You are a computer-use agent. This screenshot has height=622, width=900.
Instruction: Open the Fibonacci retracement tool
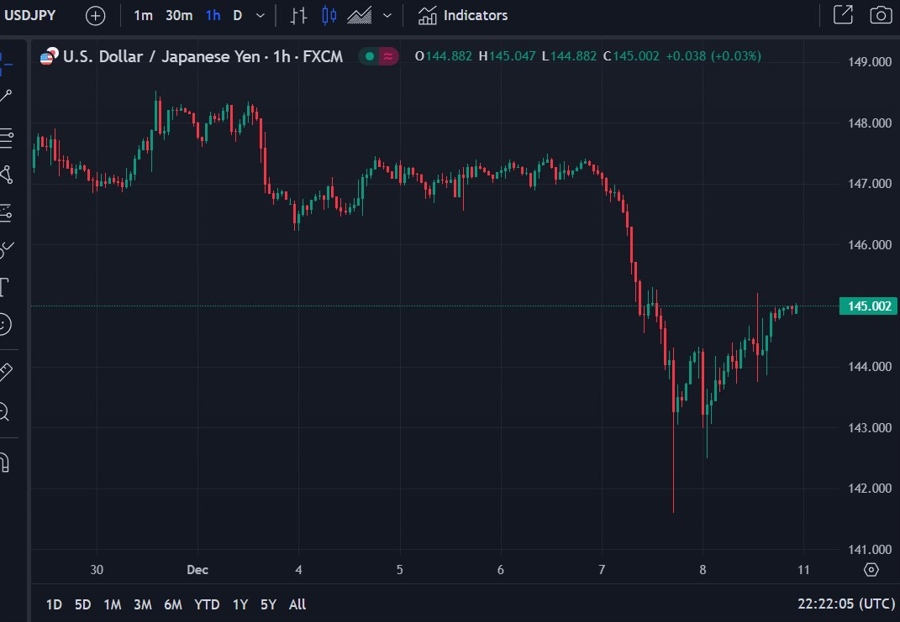click(x=6, y=138)
